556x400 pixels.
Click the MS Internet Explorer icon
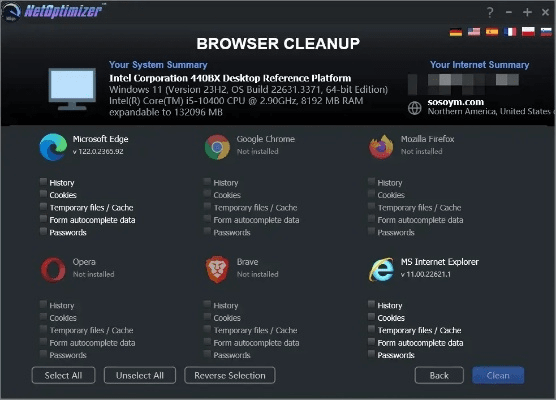(x=381, y=270)
